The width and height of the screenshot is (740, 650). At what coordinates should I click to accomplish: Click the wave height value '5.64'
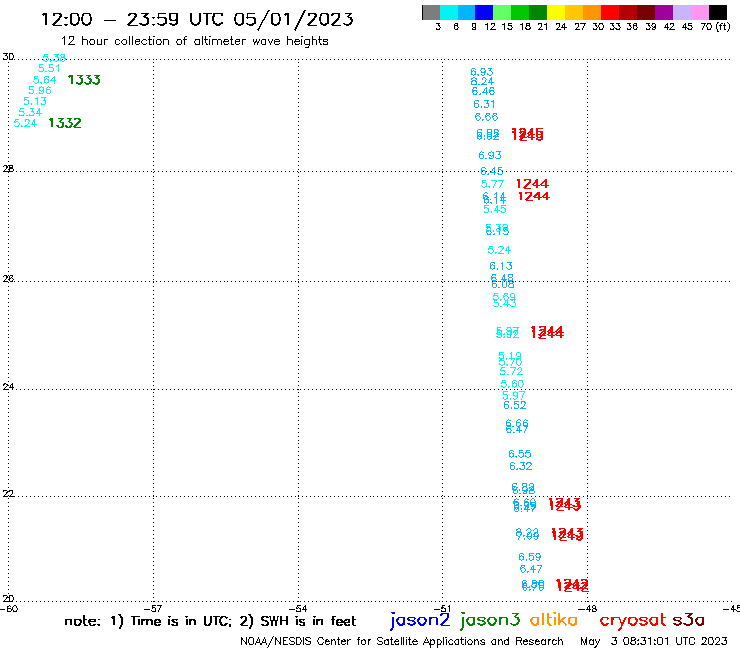tap(44, 80)
